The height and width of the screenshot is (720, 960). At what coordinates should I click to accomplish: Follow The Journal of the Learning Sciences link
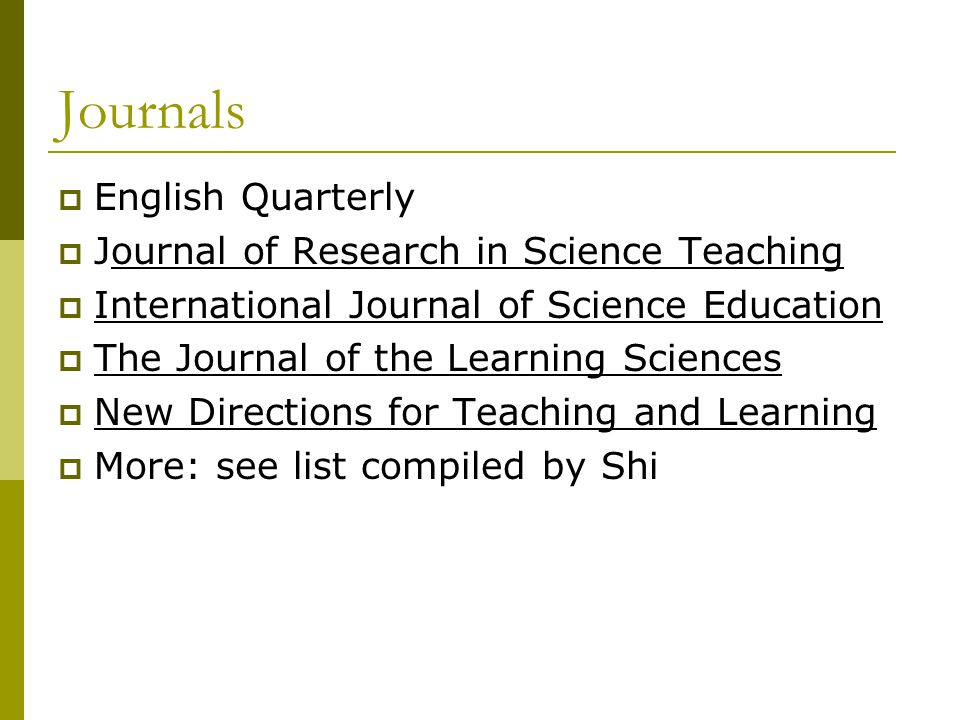coord(438,359)
